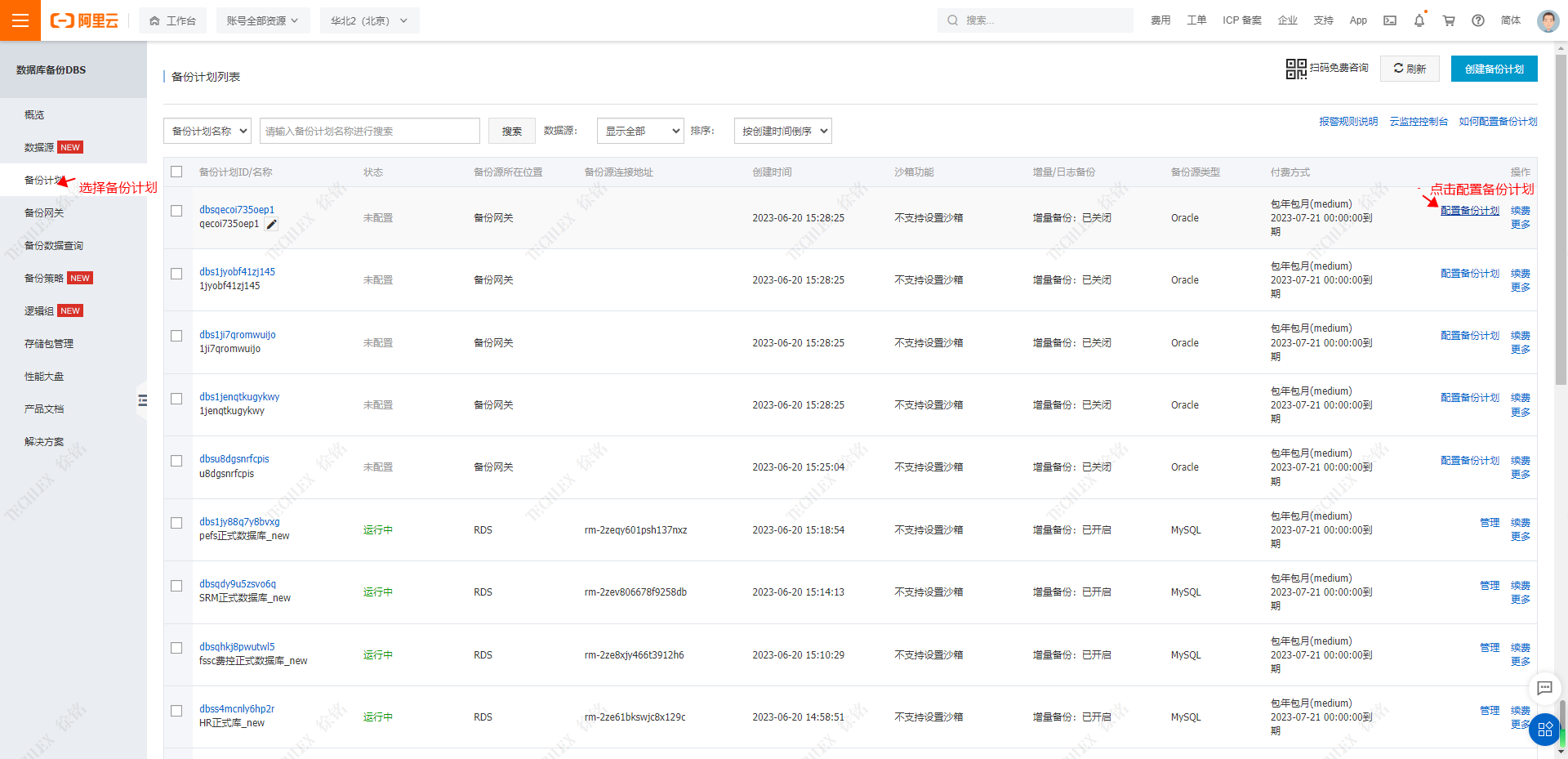Image resolution: width=1568 pixels, height=759 pixels.
Task: Click the backup plan name search field
Action: [369, 131]
